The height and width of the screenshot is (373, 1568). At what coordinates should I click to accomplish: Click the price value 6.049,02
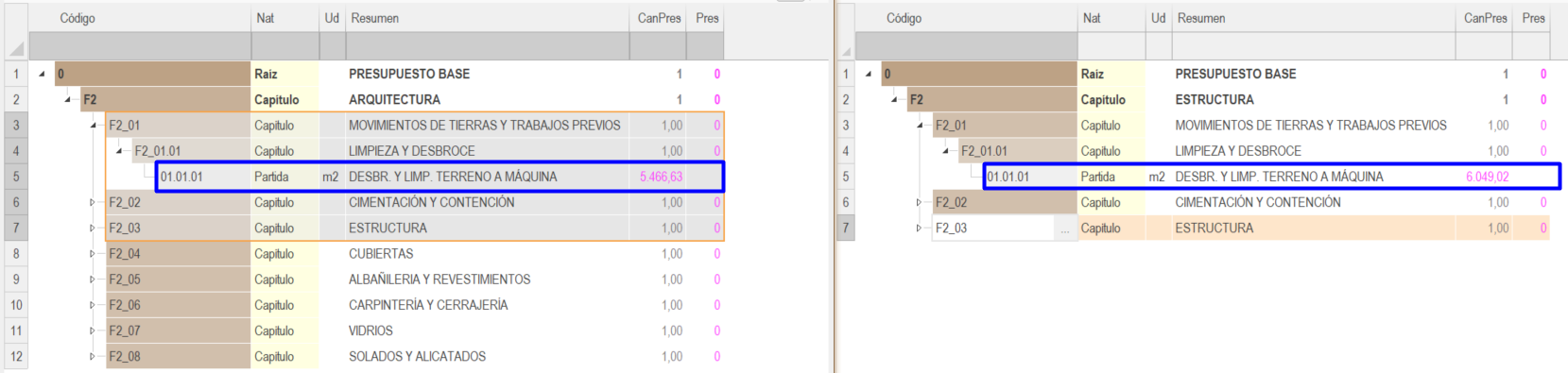click(x=1487, y=177)
